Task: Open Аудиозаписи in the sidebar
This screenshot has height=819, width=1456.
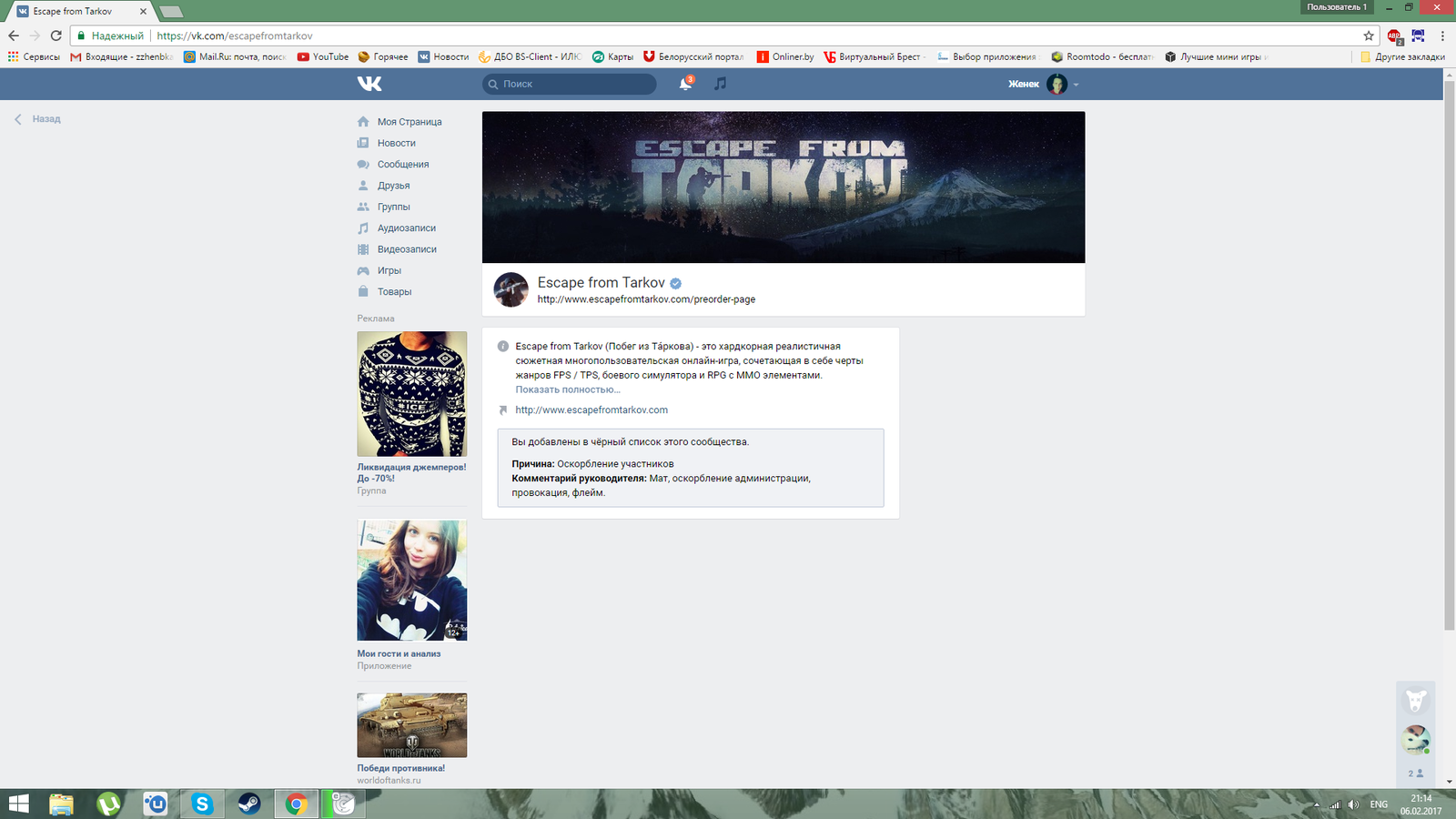Action: tap(406, 228)
